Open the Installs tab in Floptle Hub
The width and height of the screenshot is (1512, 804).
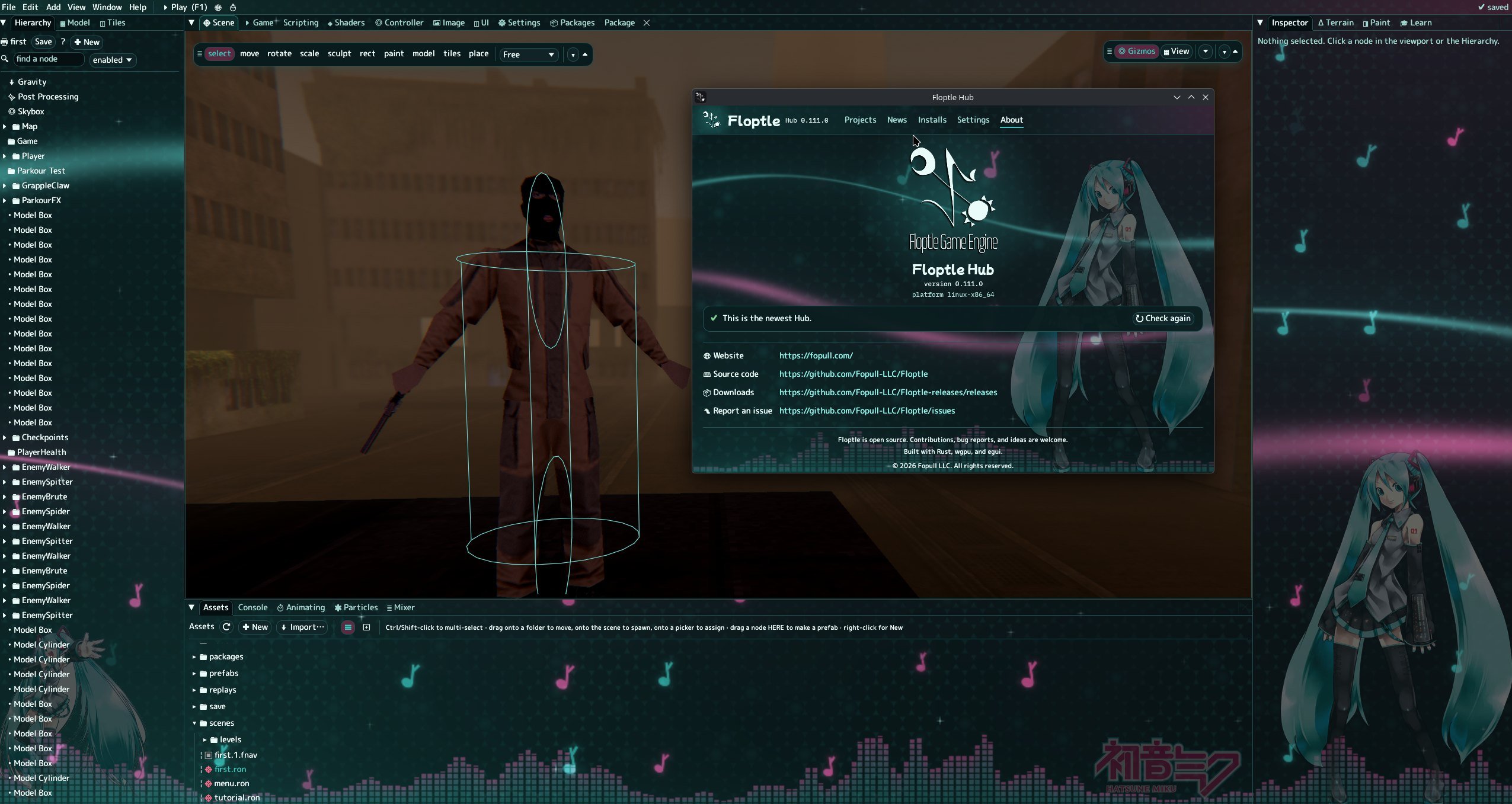(x=932, y=120)
